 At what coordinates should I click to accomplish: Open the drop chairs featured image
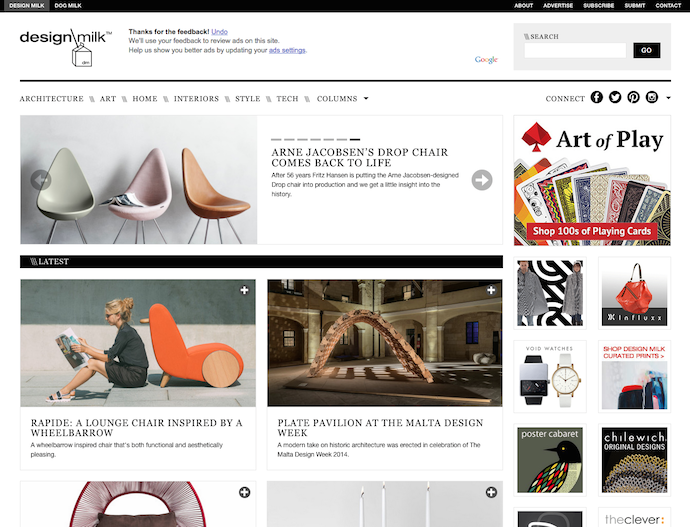point(139,180)
